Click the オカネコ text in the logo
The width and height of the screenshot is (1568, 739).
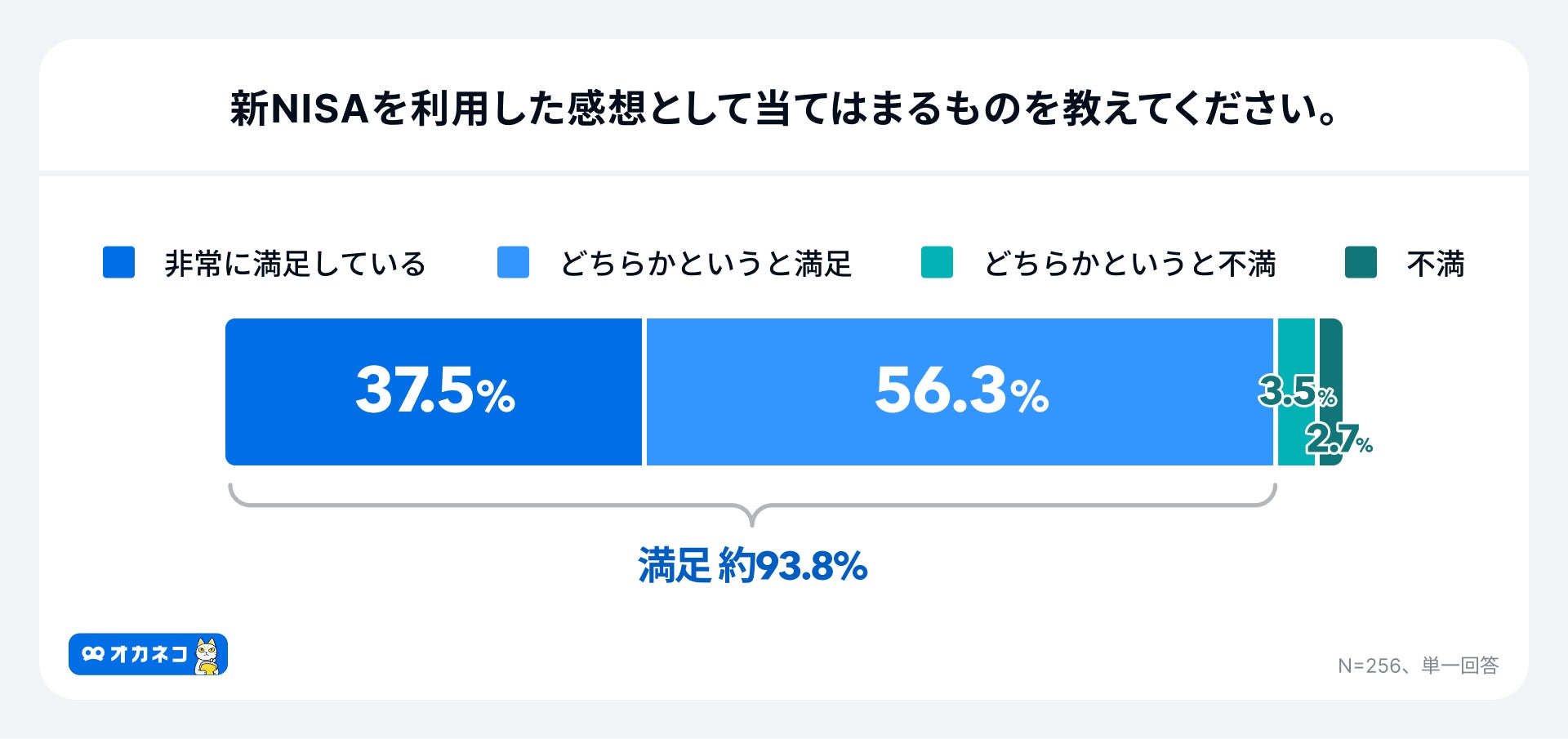pos(149,654)
